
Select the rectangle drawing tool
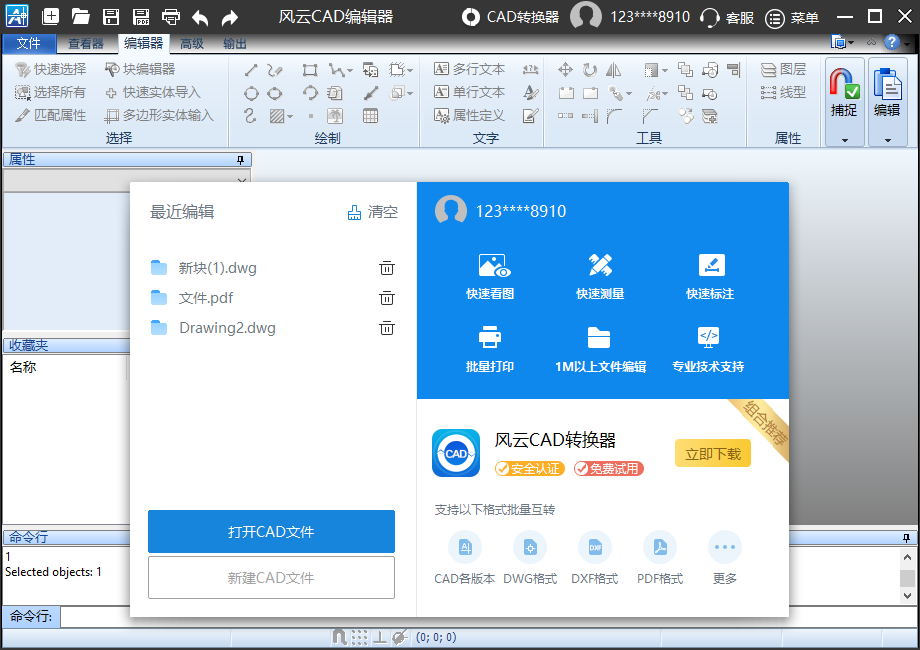click(x=310, y=70)
